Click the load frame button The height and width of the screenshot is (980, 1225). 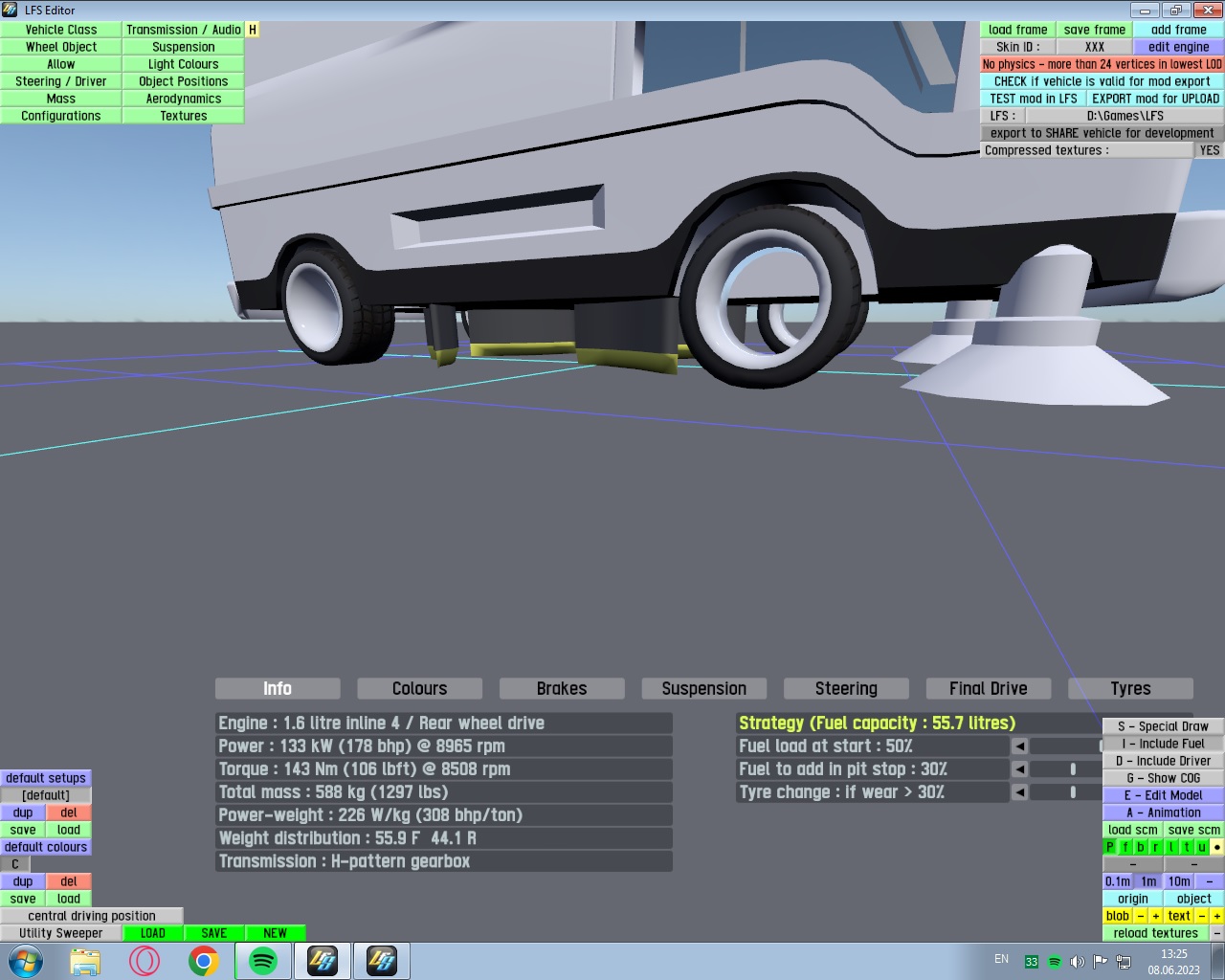1018,30
